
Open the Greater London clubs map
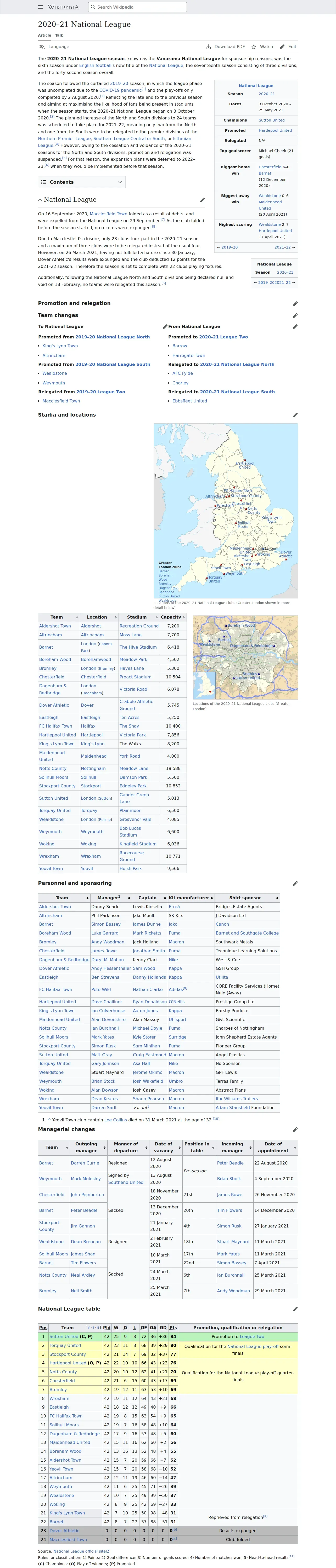point(245,658)
